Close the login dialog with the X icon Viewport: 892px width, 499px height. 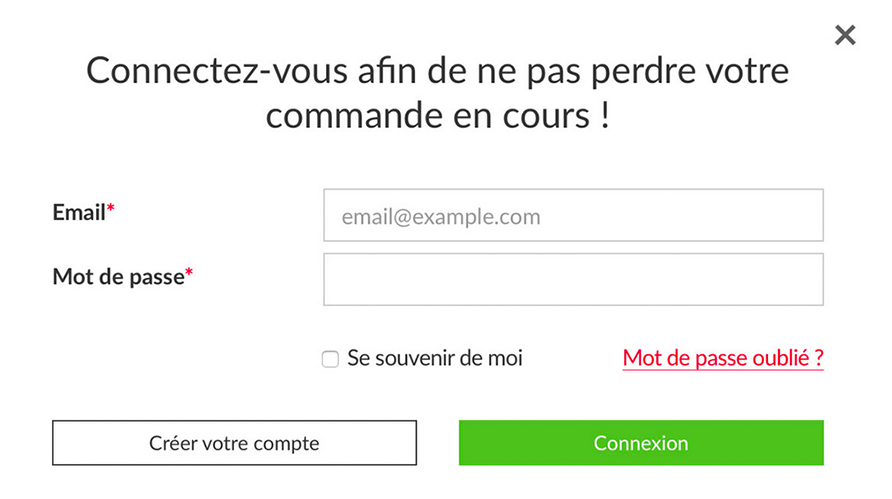[x=845, y=36]
